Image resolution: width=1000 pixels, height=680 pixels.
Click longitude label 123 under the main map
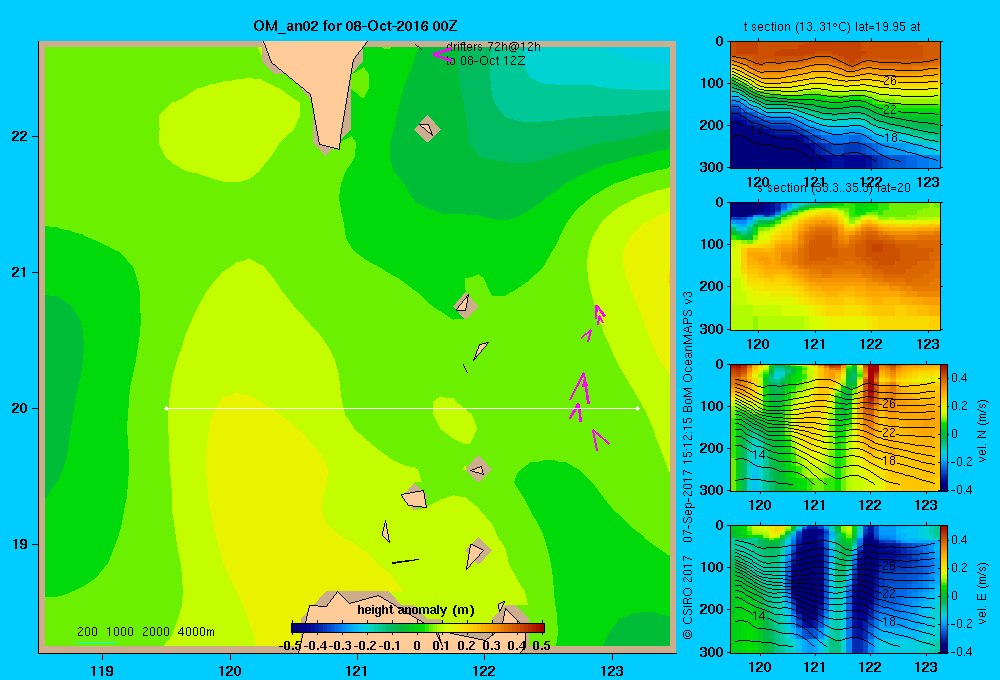(x=612, y=670)
